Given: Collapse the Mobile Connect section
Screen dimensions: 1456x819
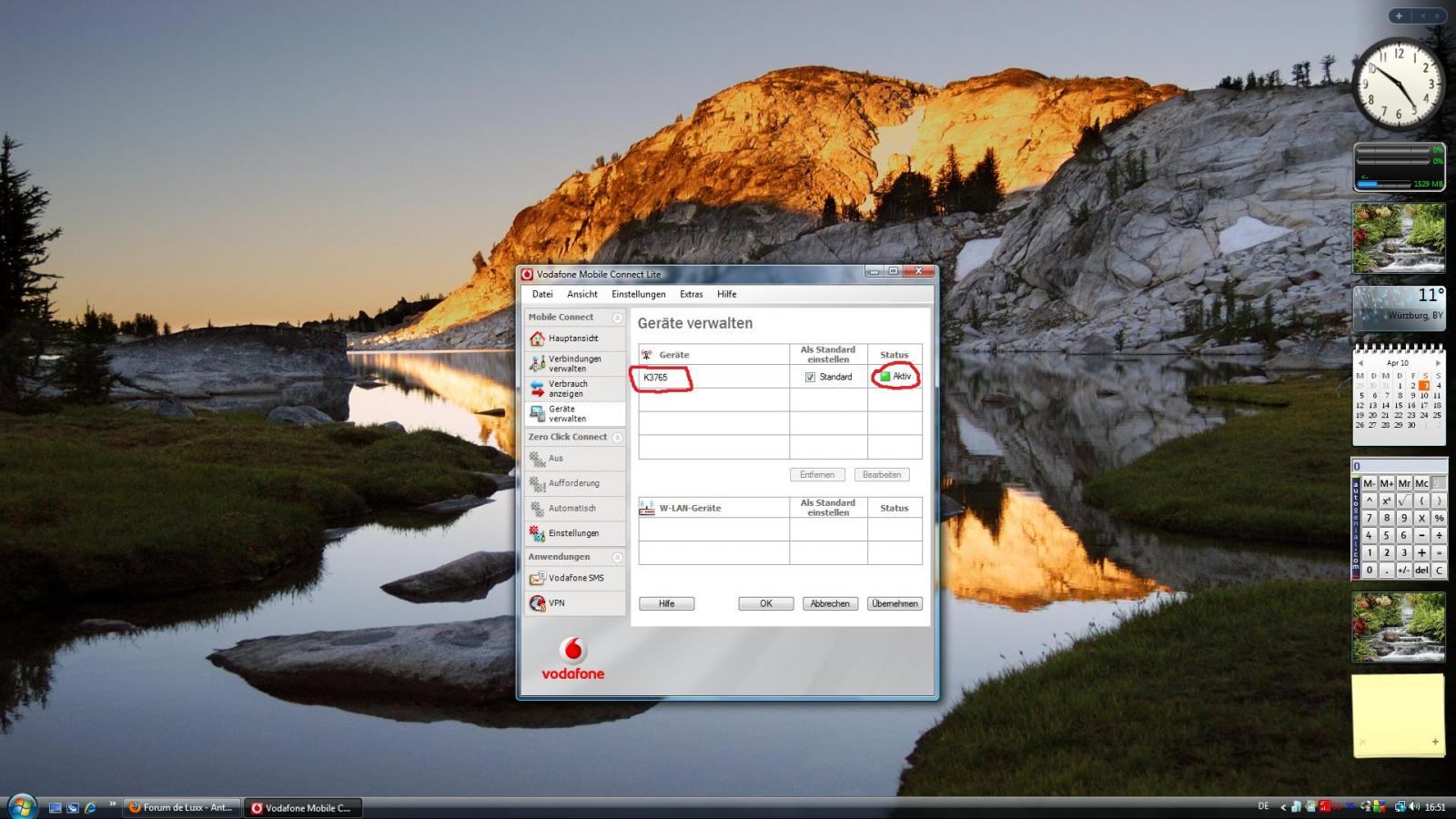Looking at the screenshot, I should click(617, 318).
